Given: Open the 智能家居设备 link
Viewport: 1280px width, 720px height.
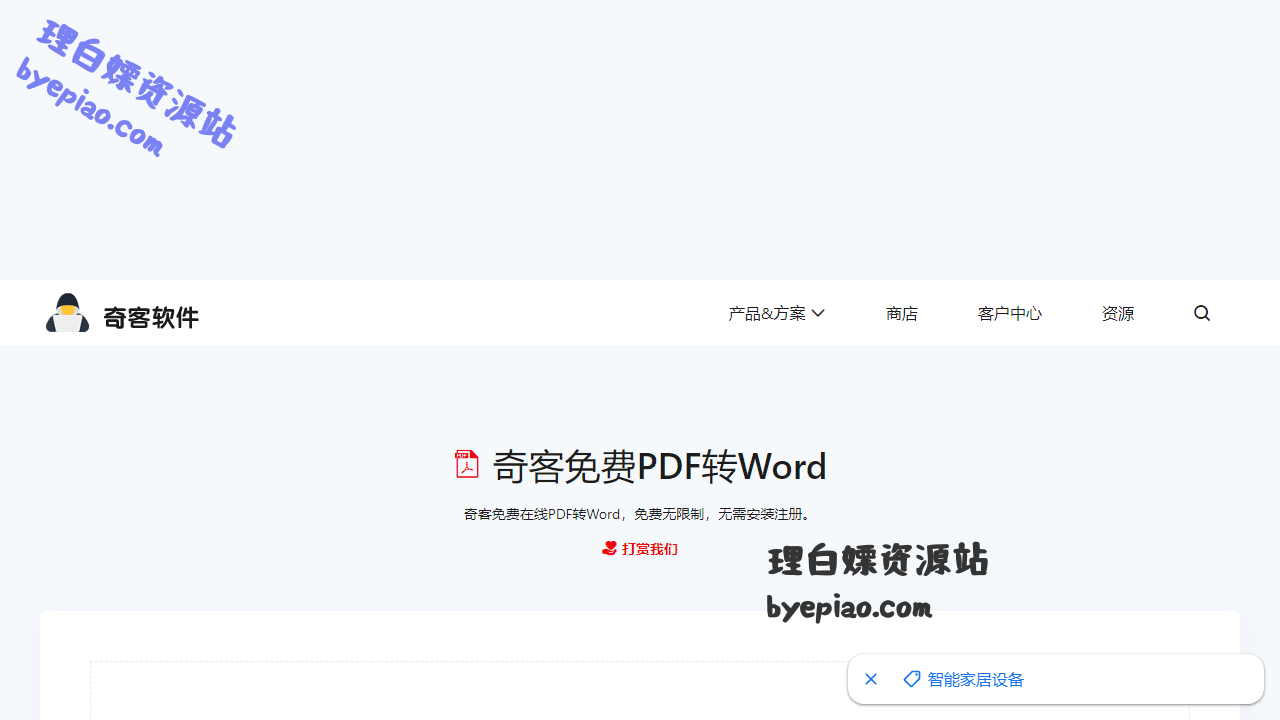Looking at the screenshot, I should point(976,680).
